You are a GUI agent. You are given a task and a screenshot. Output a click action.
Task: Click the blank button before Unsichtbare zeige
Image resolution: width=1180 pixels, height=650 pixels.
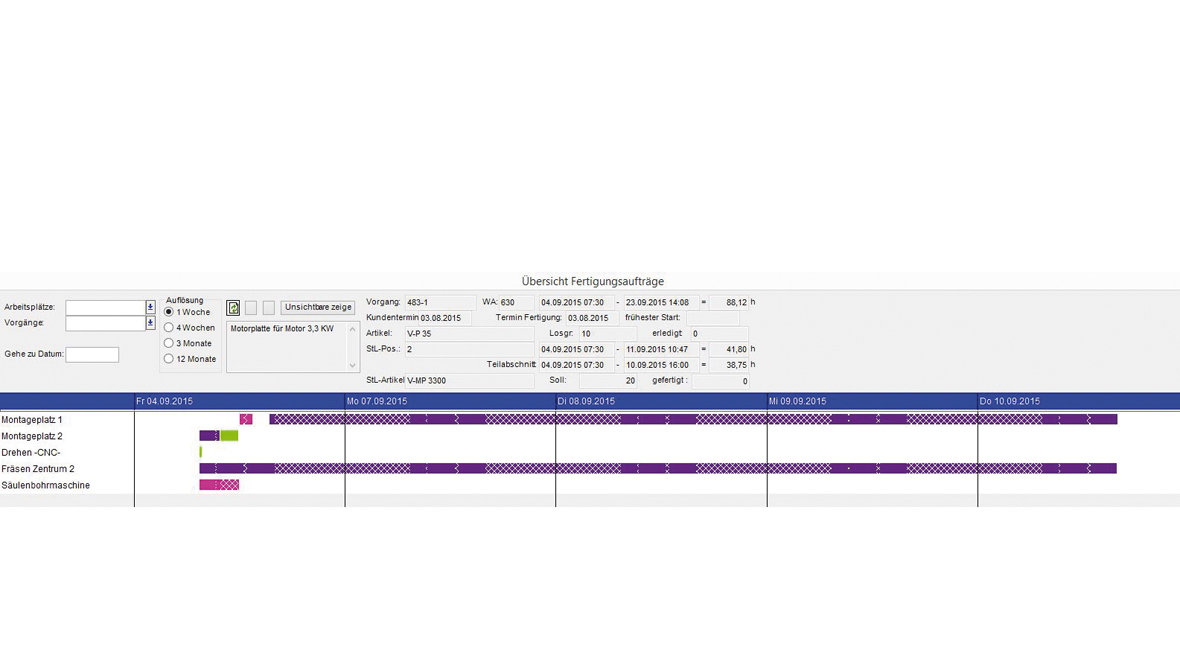tap(268, 308)
